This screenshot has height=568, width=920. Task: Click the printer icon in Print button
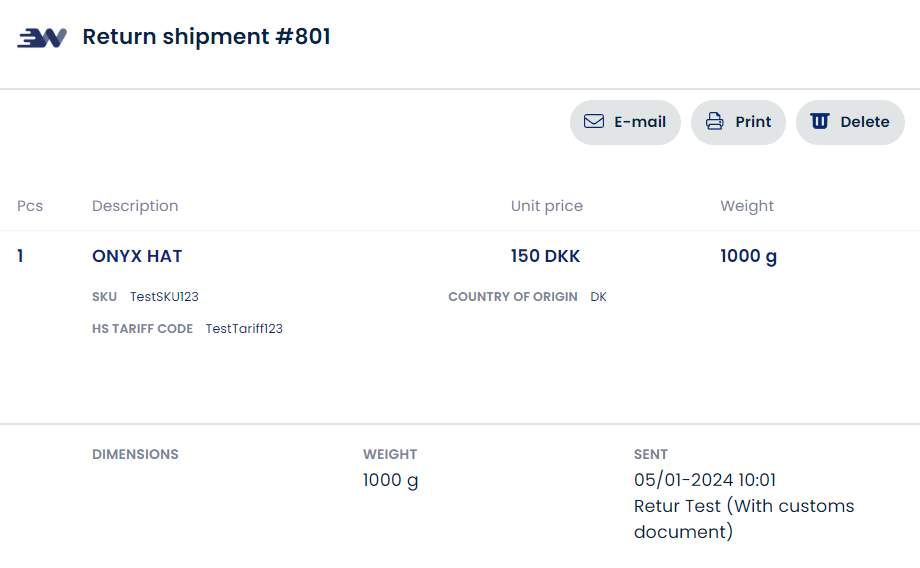[715, 122]
